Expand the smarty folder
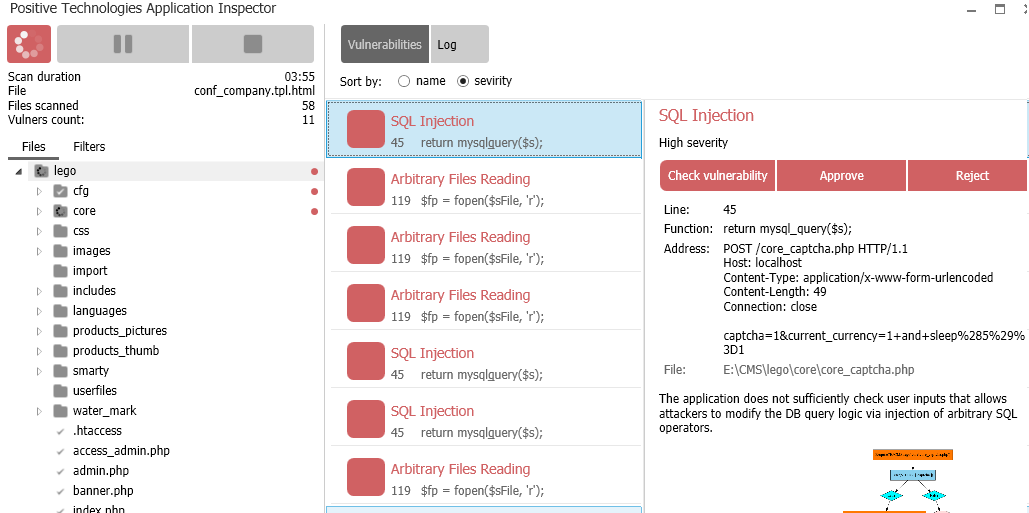1029x513 pixels. (x=39, y=371)
